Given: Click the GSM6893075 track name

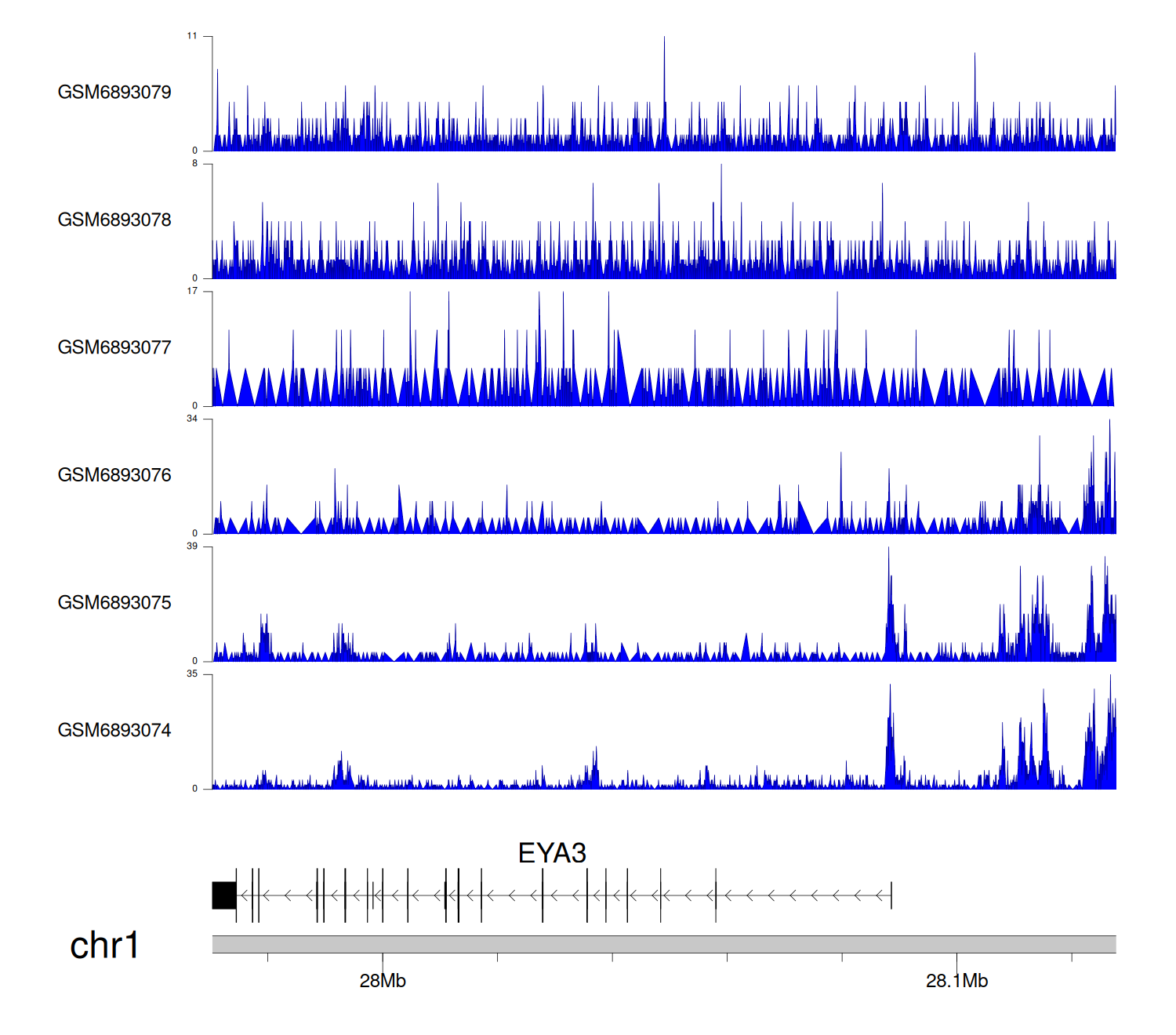Looking at the screenshot, I should tap(114, 603).
